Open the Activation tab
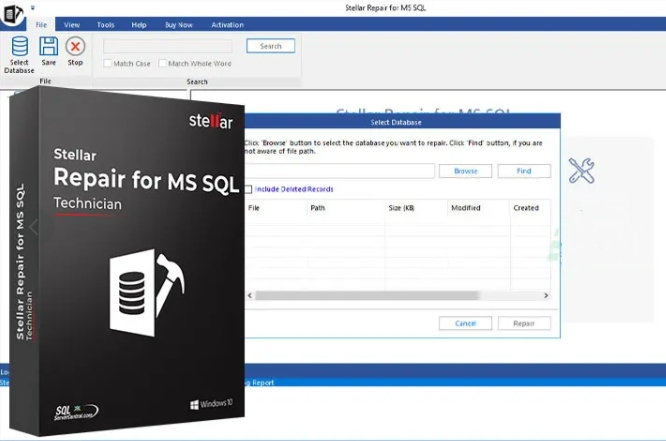 tap(227, 25)
